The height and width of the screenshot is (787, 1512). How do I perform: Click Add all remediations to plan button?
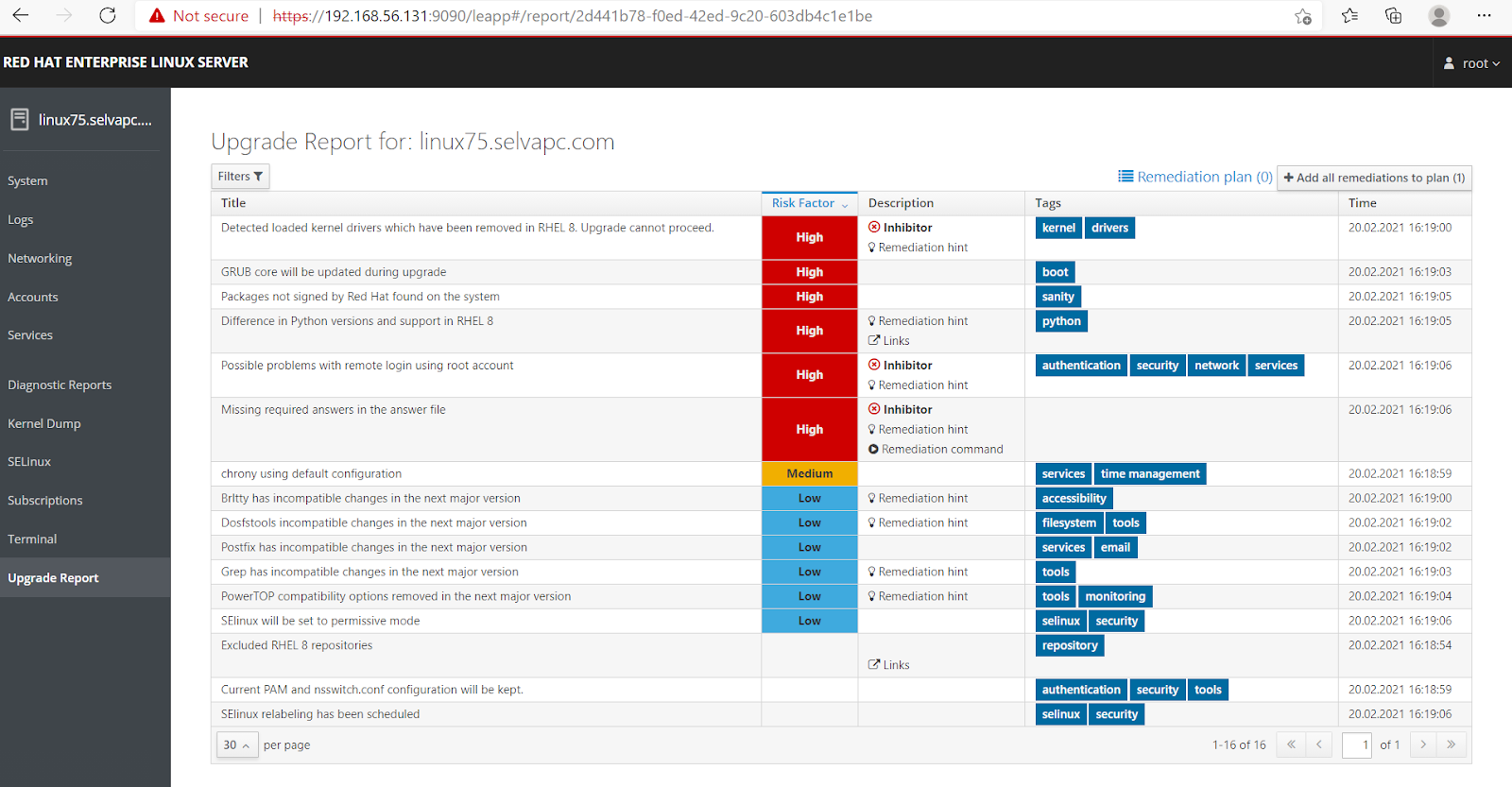1374,178
